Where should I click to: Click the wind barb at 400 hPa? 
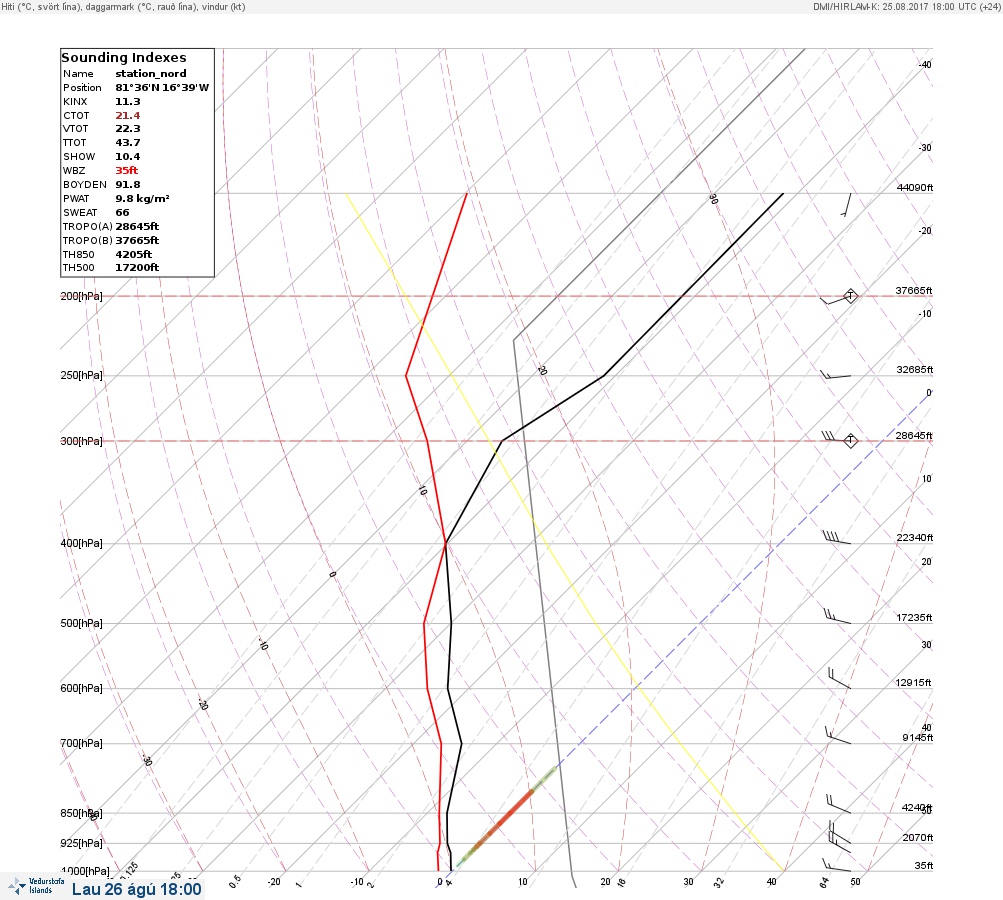pyautogui.click(x=836, y=538)
